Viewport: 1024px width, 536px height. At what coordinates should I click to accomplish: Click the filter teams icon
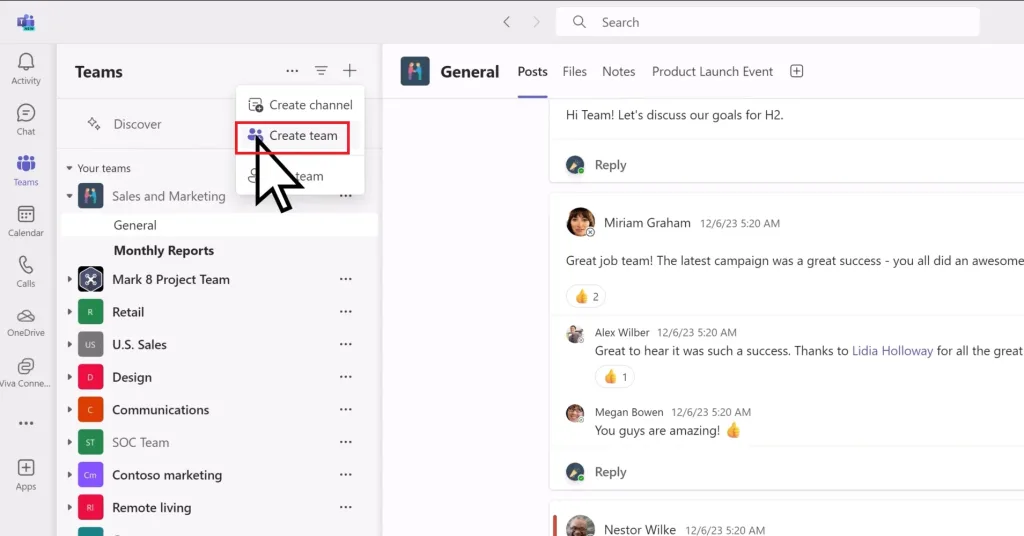pos(321,71)
